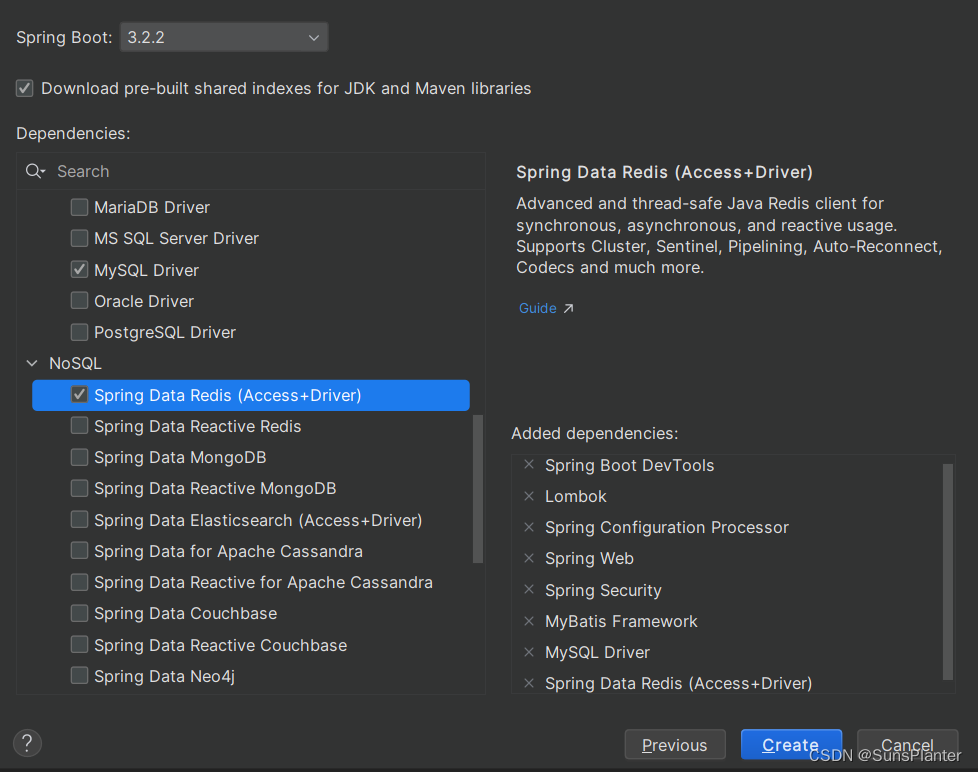The height and width of the screenshot is (772, 978).
Task: Click the dependencies list scrollbar
Action: coord(478,488)
